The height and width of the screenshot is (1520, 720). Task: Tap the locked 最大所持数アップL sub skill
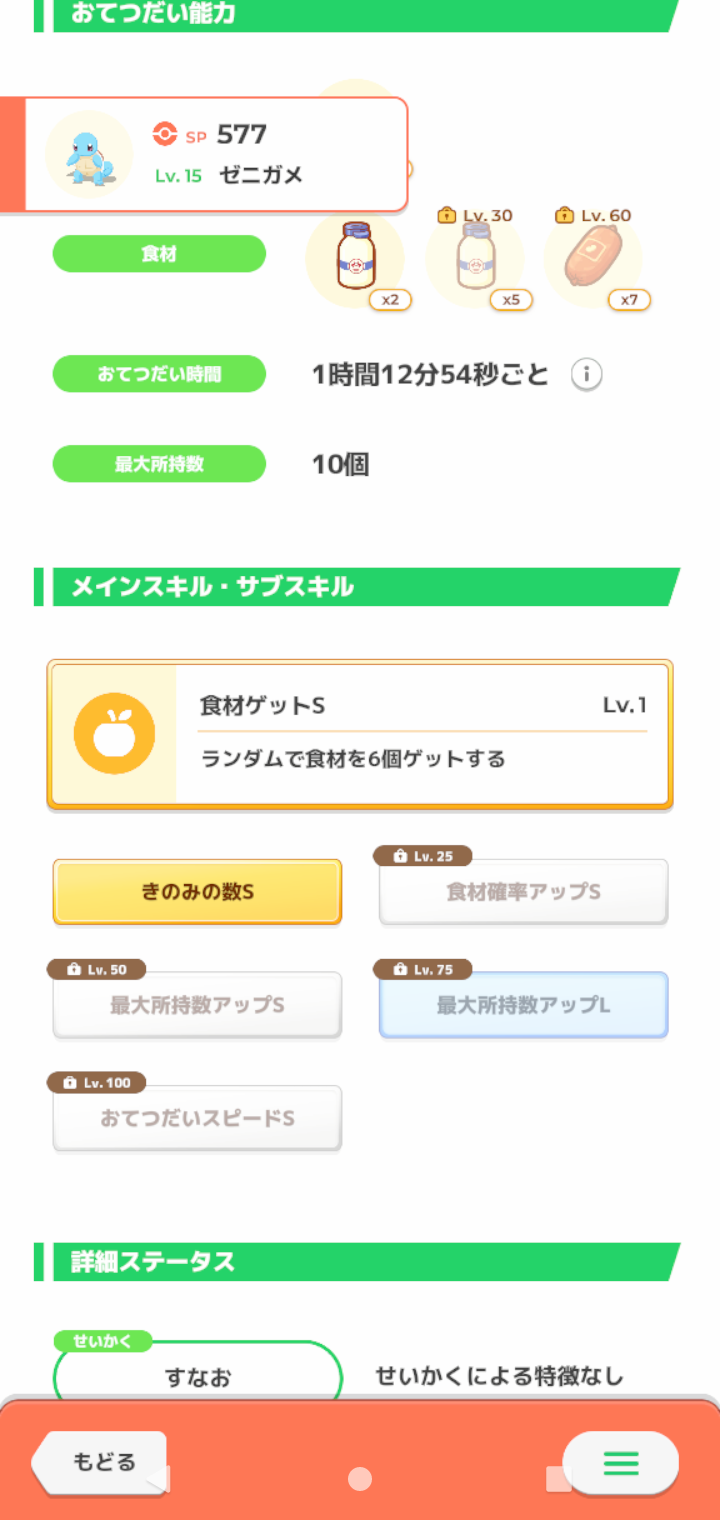click(523, 1005)
